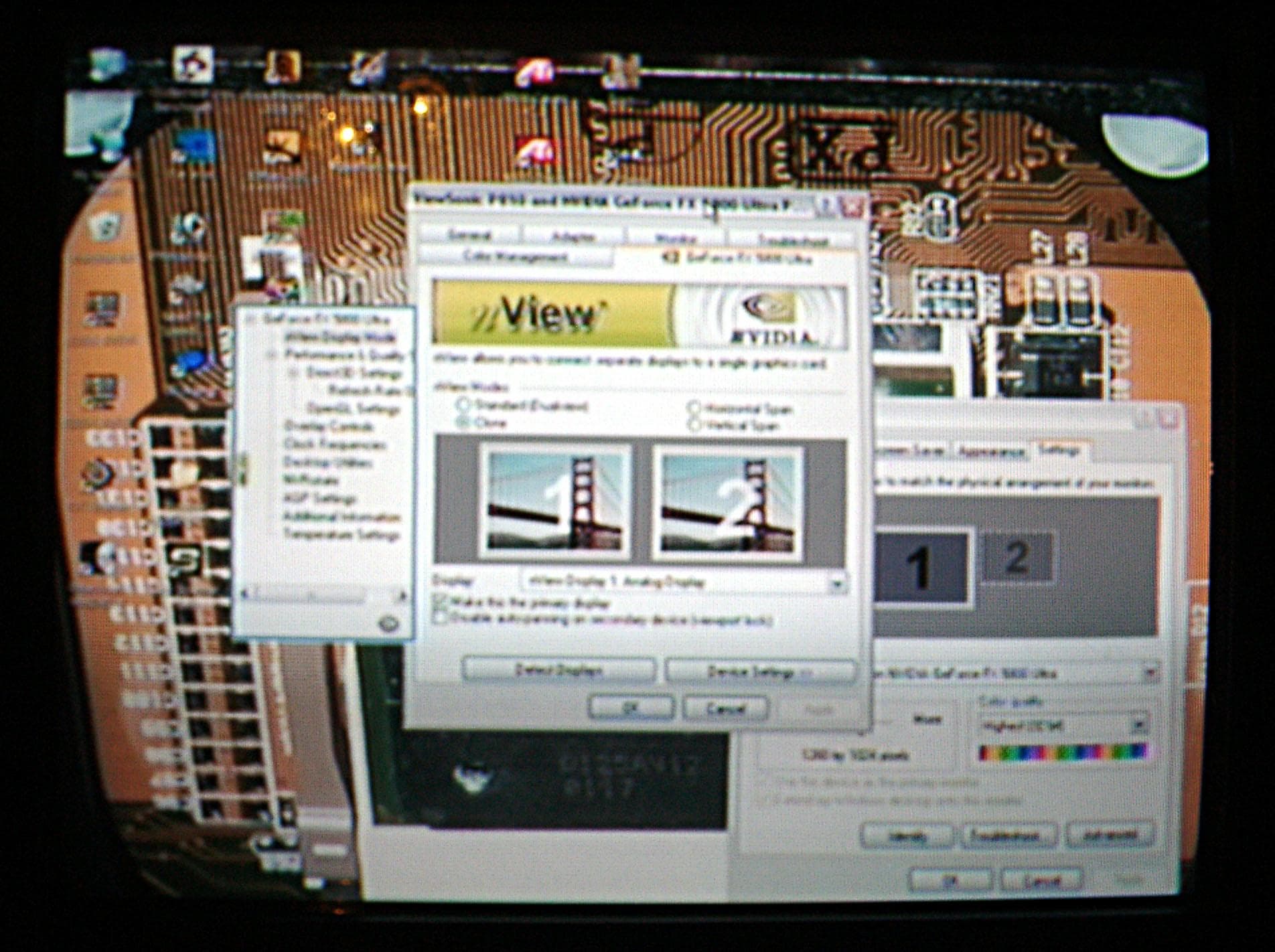The height and width of the screenshot is (952, 1275).
Task: Click the round icon at the side panel's bottom
Action: click(388, 624)
